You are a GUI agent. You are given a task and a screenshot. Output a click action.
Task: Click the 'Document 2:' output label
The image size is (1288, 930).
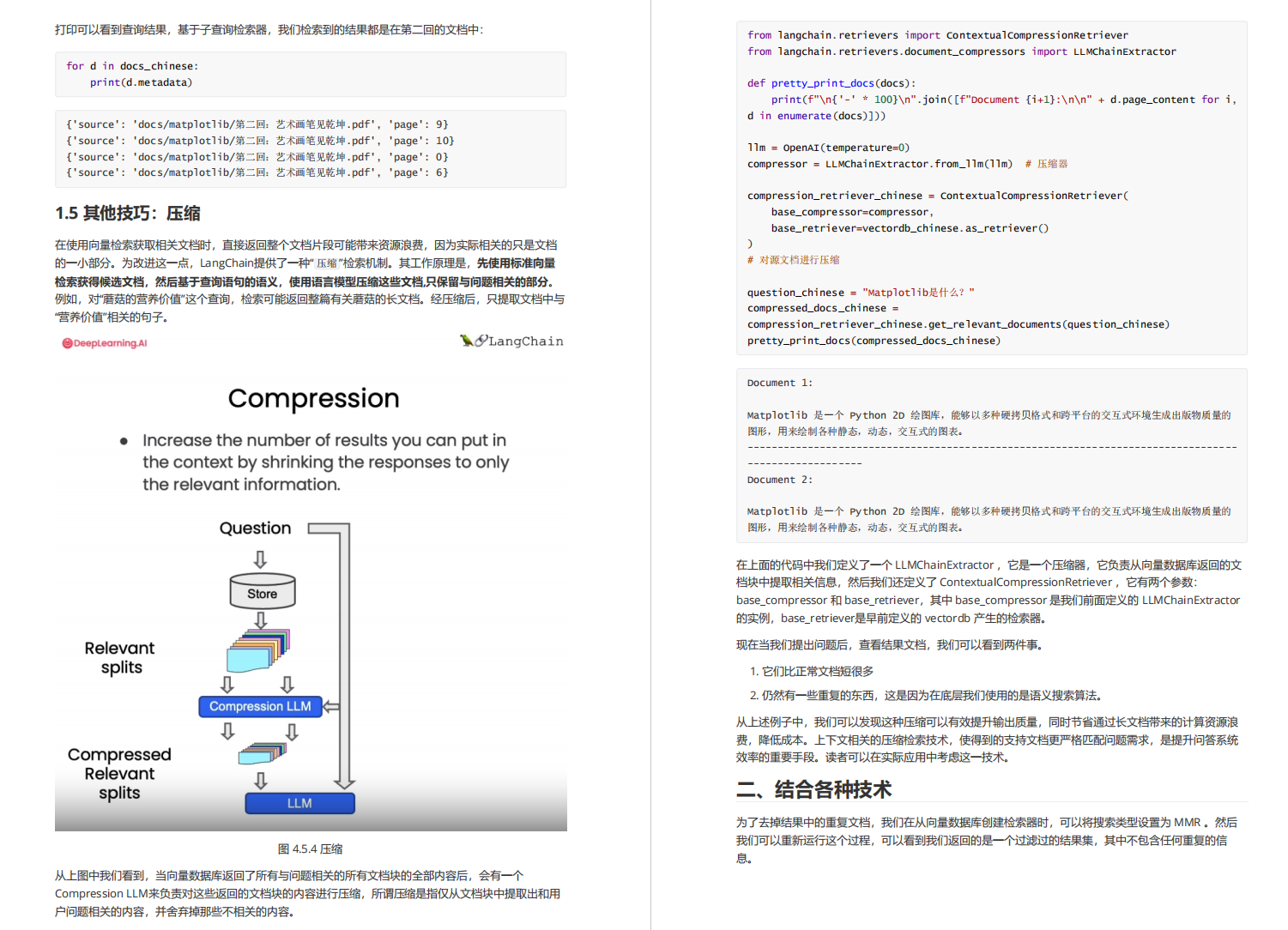[x=779, y=480]
